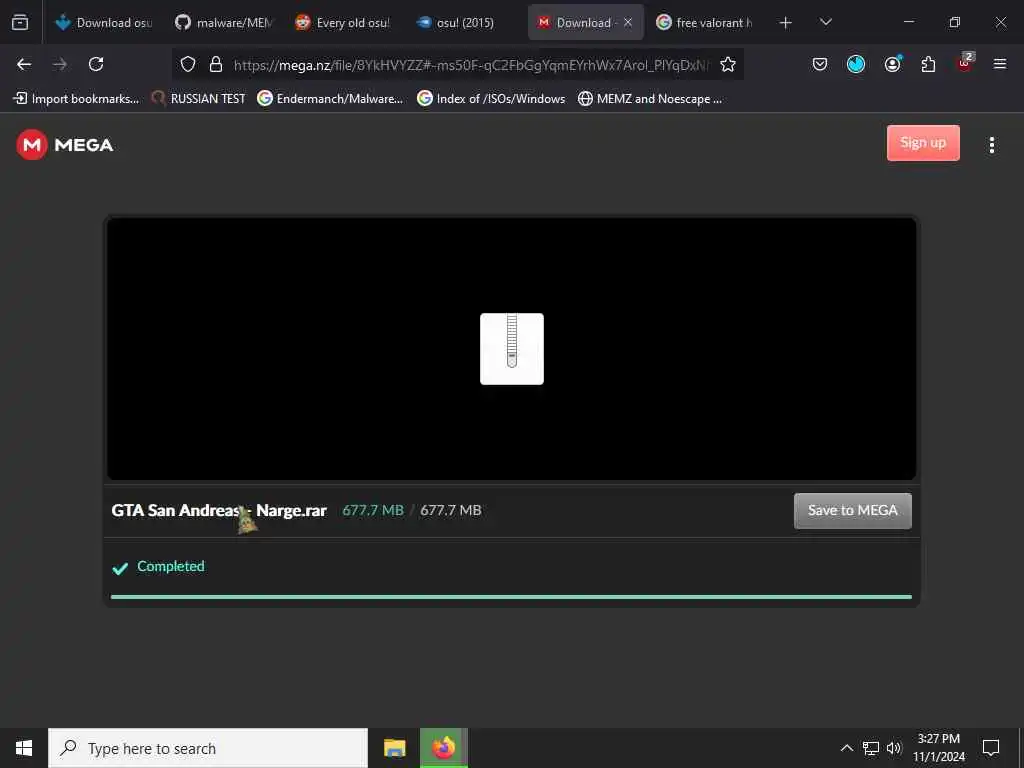Screen dimensions: 1024x768
Task: Bookmark this page with star icon
Action: [x=728, y=64]
